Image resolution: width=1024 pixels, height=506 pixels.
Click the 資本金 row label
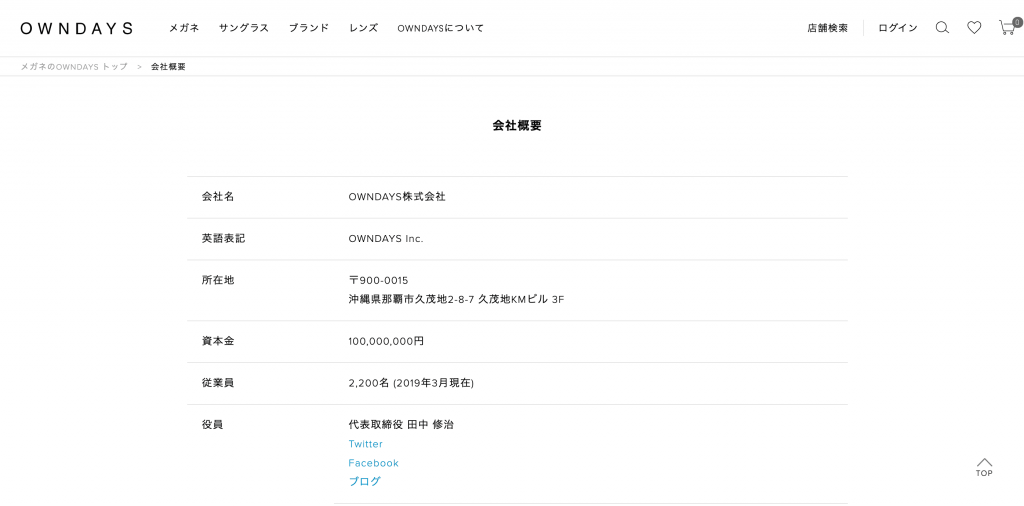(218, 341)
